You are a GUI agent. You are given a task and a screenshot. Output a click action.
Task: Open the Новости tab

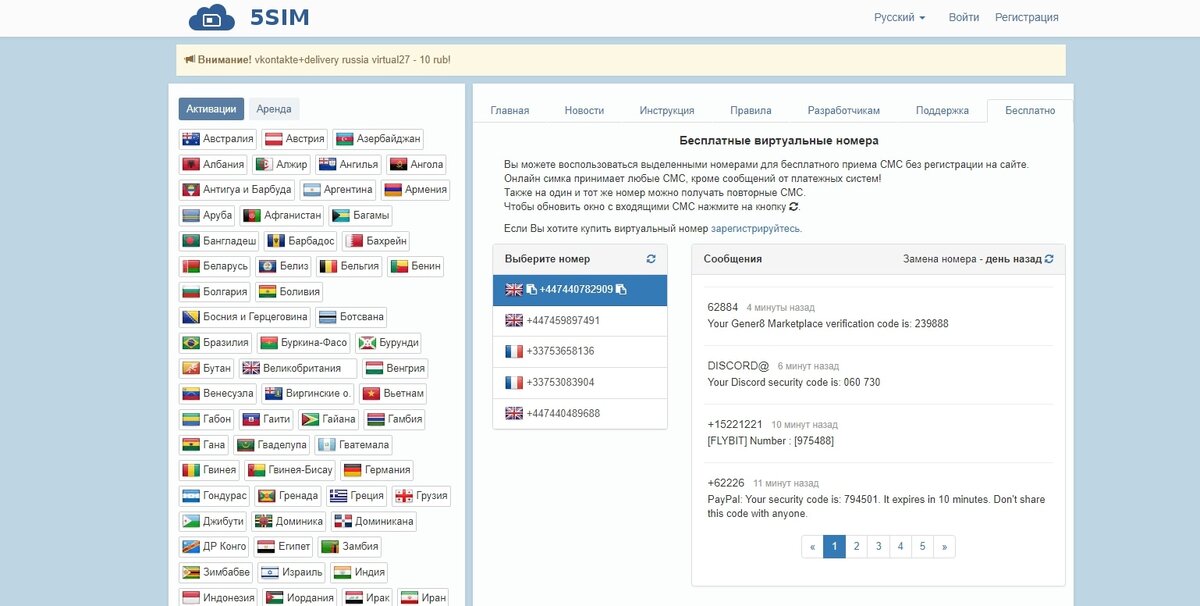[584, 111]
